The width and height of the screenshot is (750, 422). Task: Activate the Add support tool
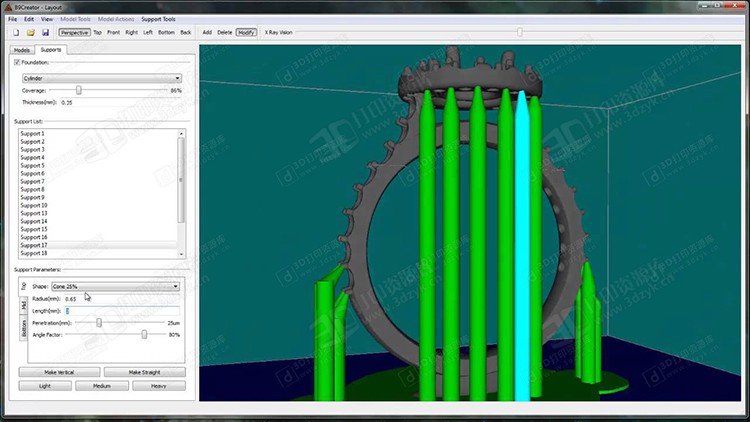point(207,32)
